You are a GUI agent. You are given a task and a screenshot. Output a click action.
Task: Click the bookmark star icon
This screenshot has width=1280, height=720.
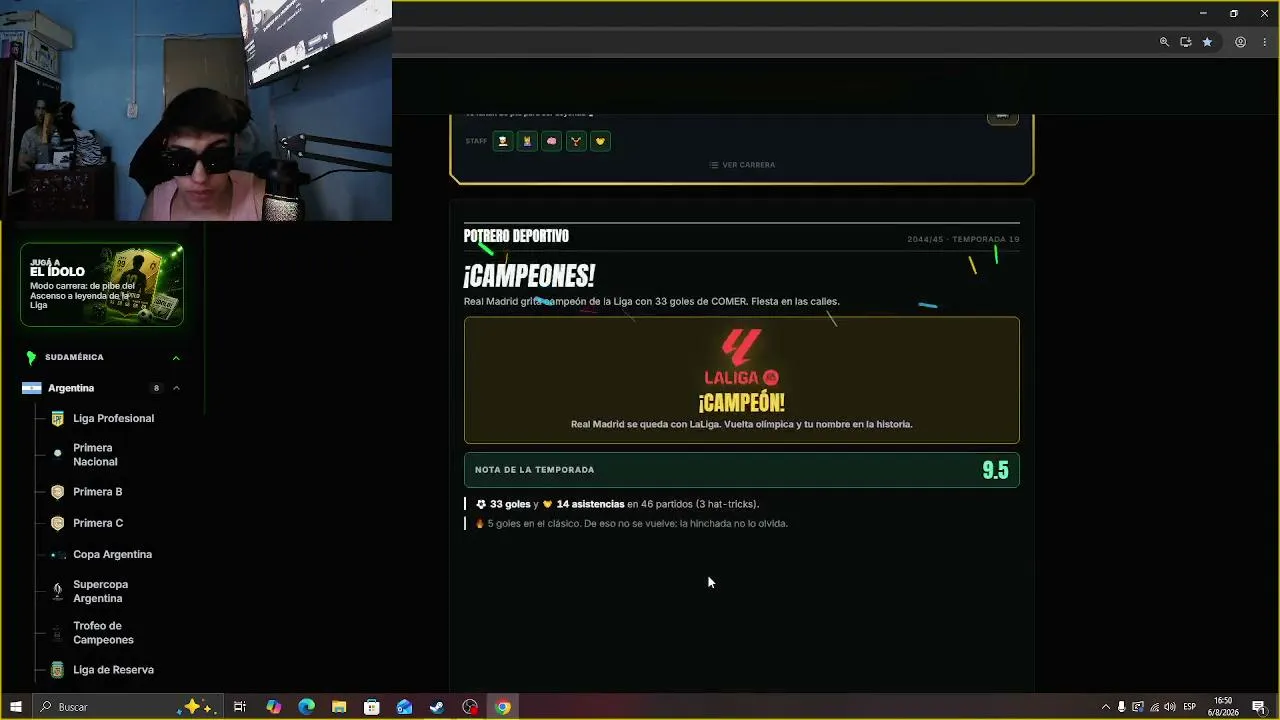(x=1207, y=42)
